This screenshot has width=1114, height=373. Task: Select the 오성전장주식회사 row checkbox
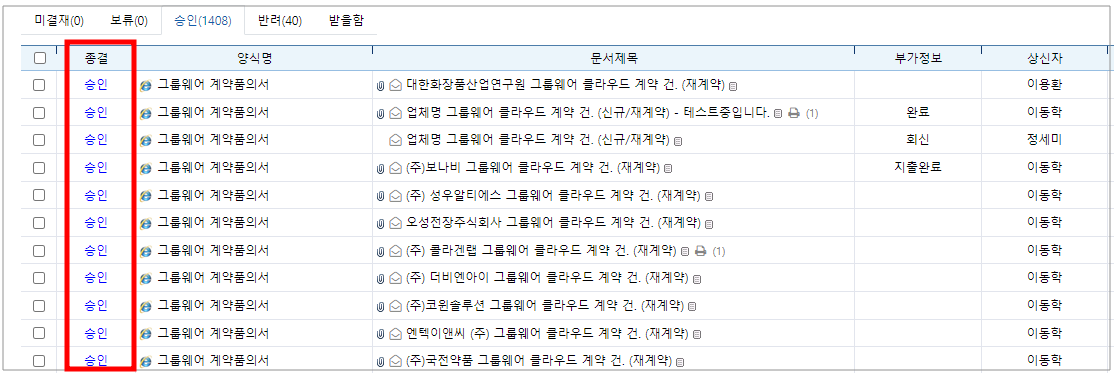point(39,222)
